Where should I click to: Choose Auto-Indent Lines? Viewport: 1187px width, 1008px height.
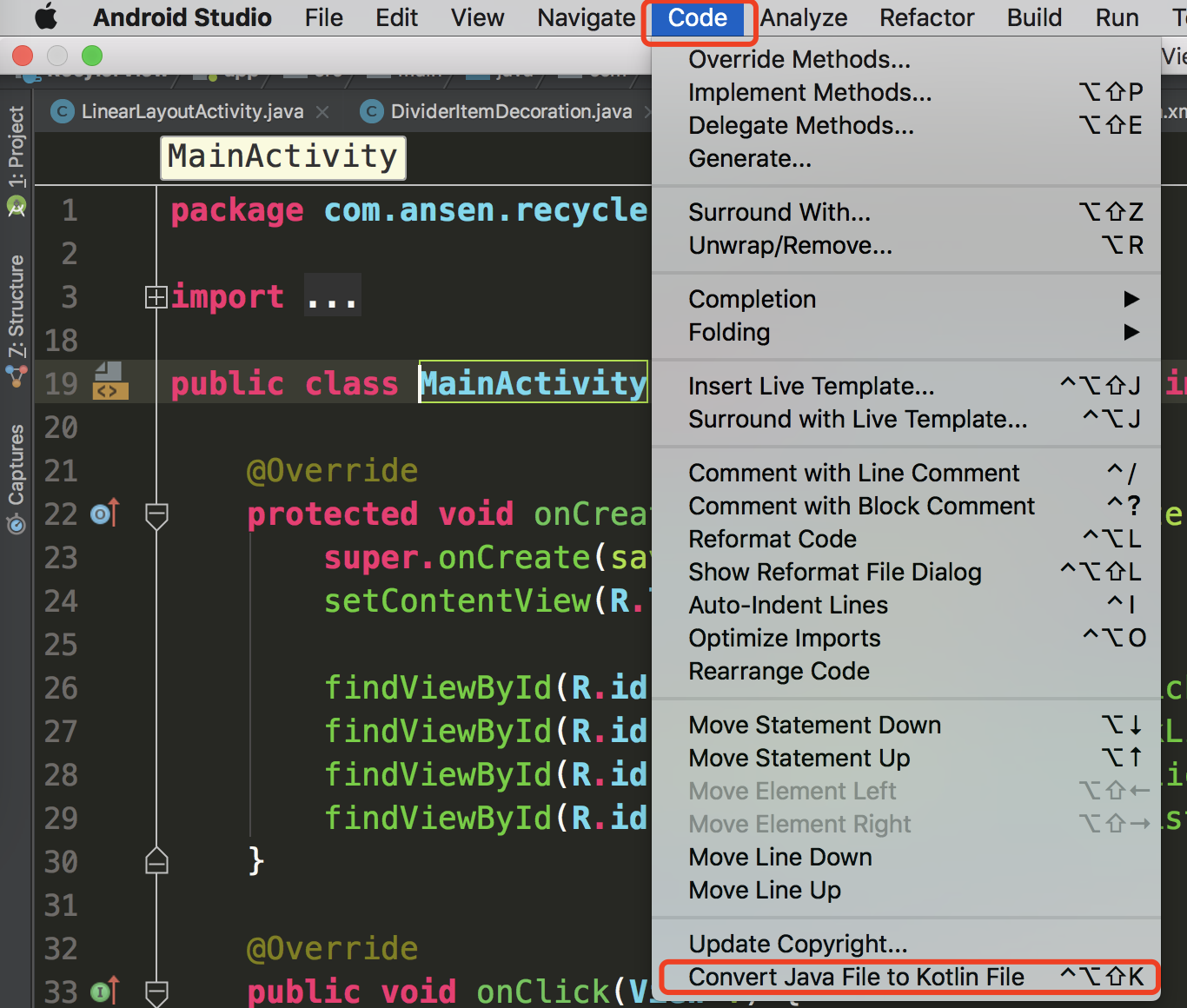[x=906, y=605]
